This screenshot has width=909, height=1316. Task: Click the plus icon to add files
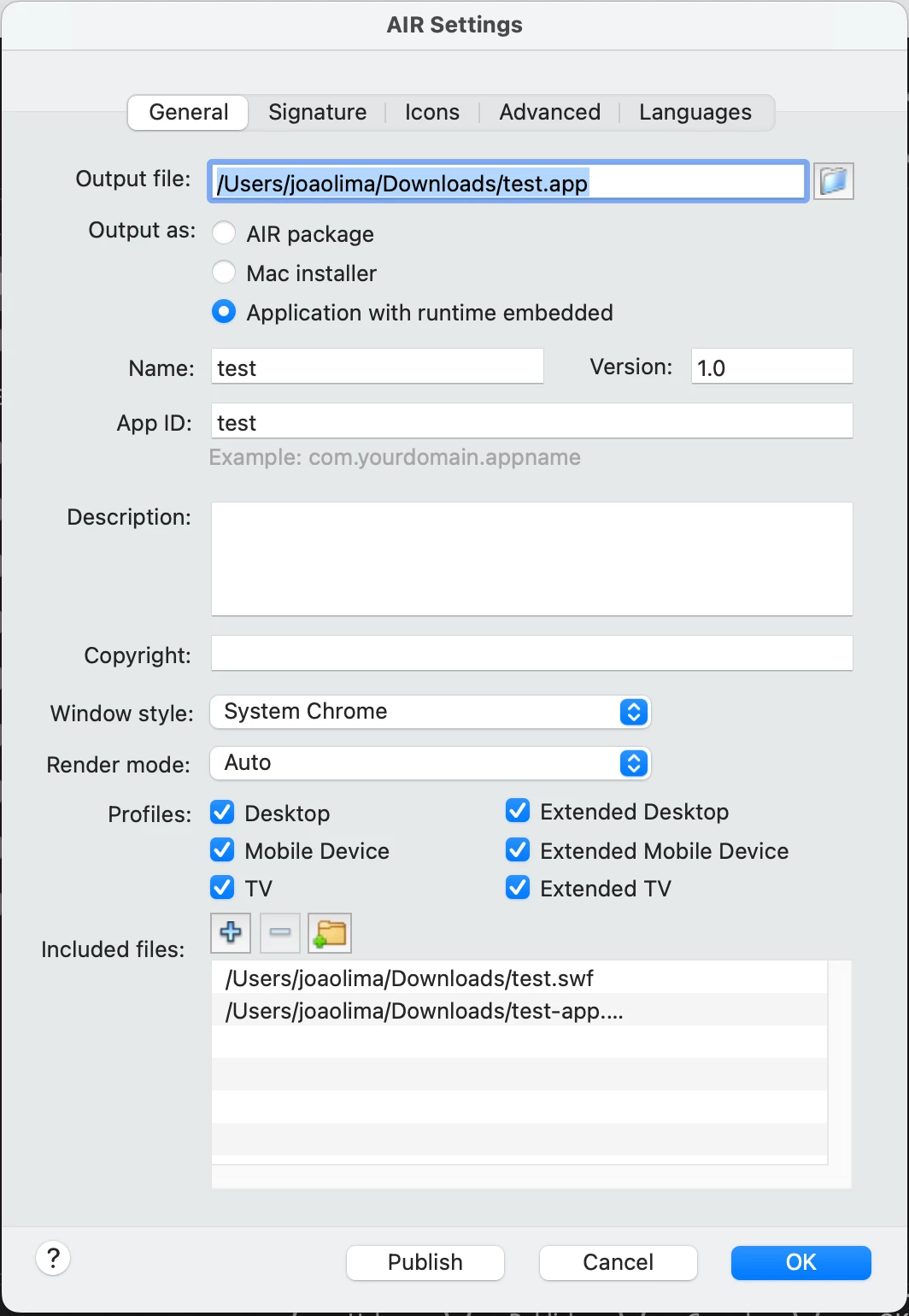point(231,932)
